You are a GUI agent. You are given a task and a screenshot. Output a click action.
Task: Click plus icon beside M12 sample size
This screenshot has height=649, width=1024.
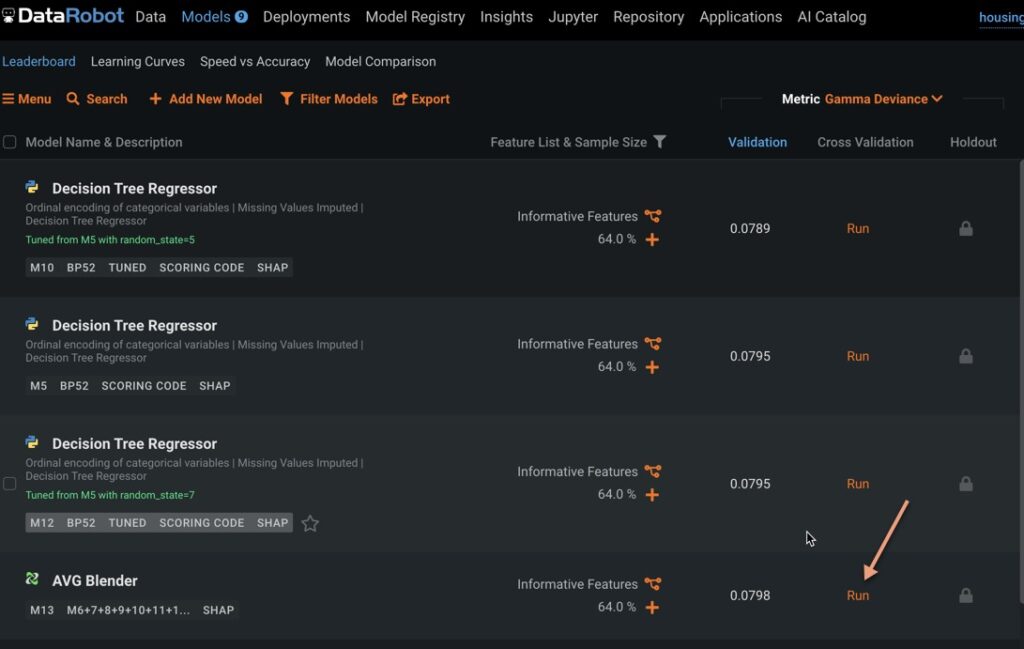pos(652,495)
